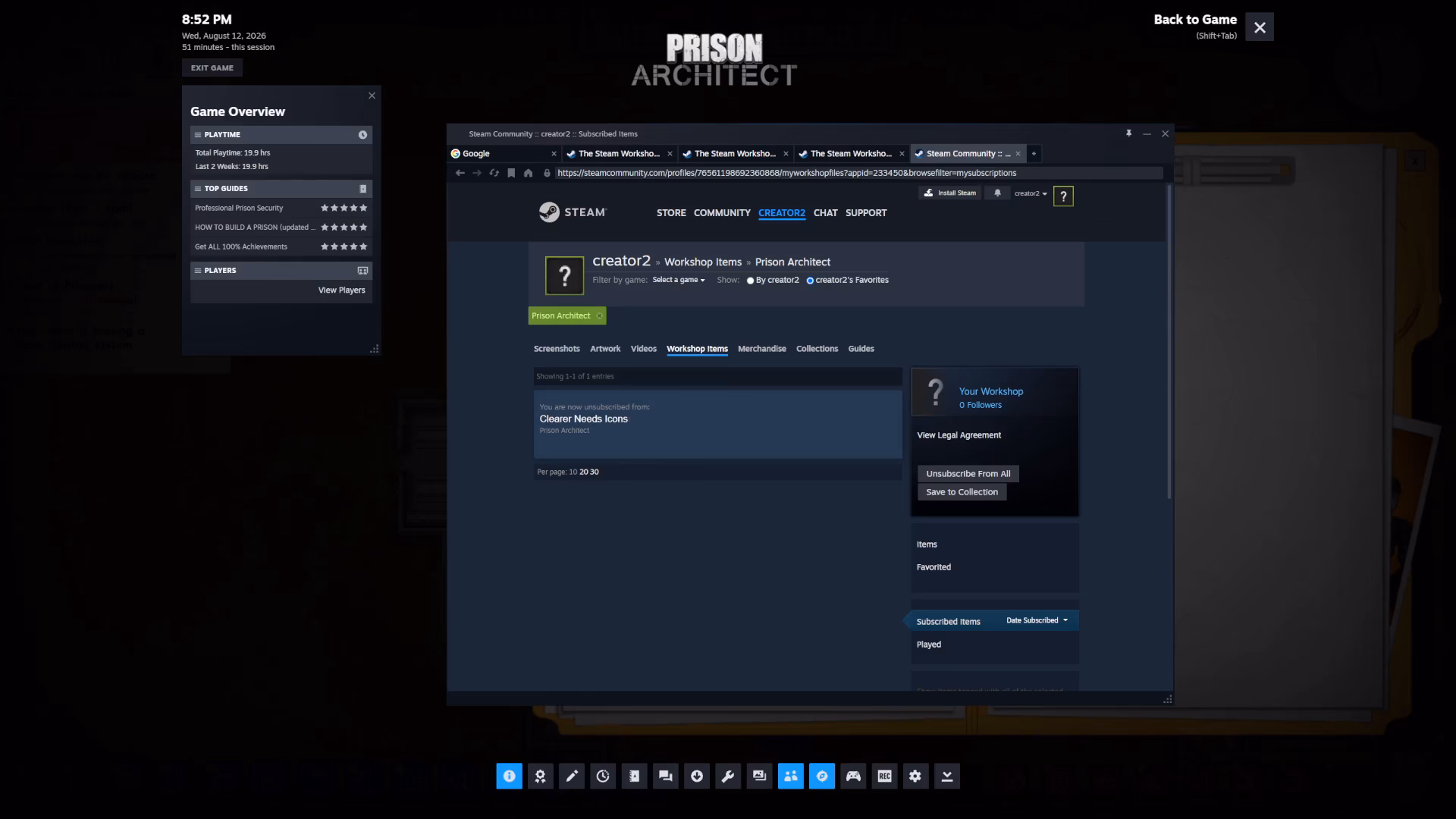The image size is (1456, 819).
Task: Open the 'Date Subscribed' sort dropdown
Action: coord(1037,620)
